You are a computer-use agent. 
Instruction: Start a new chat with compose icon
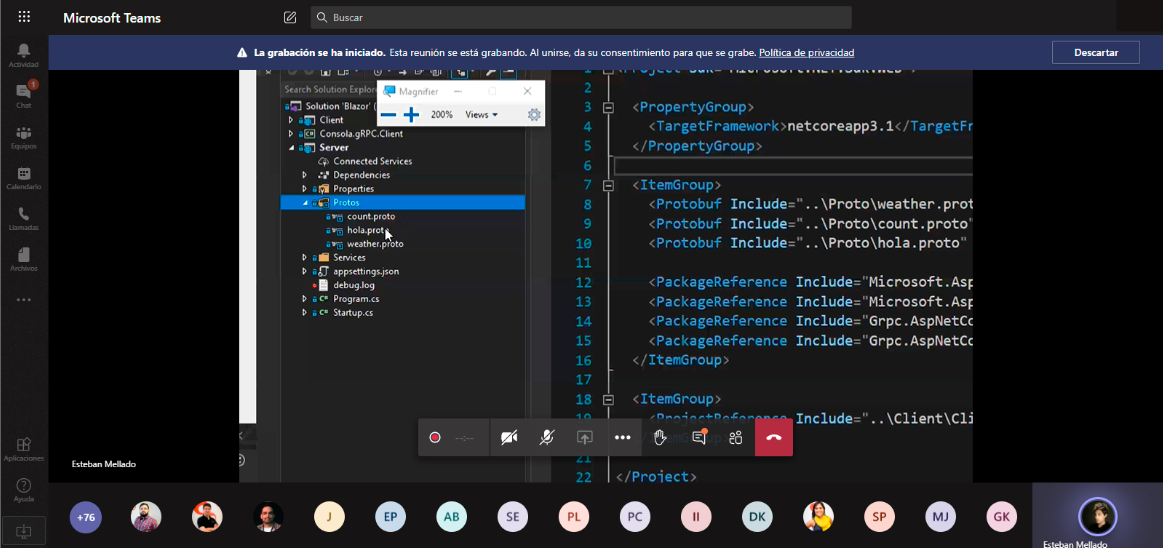click(x=290, y=17)
